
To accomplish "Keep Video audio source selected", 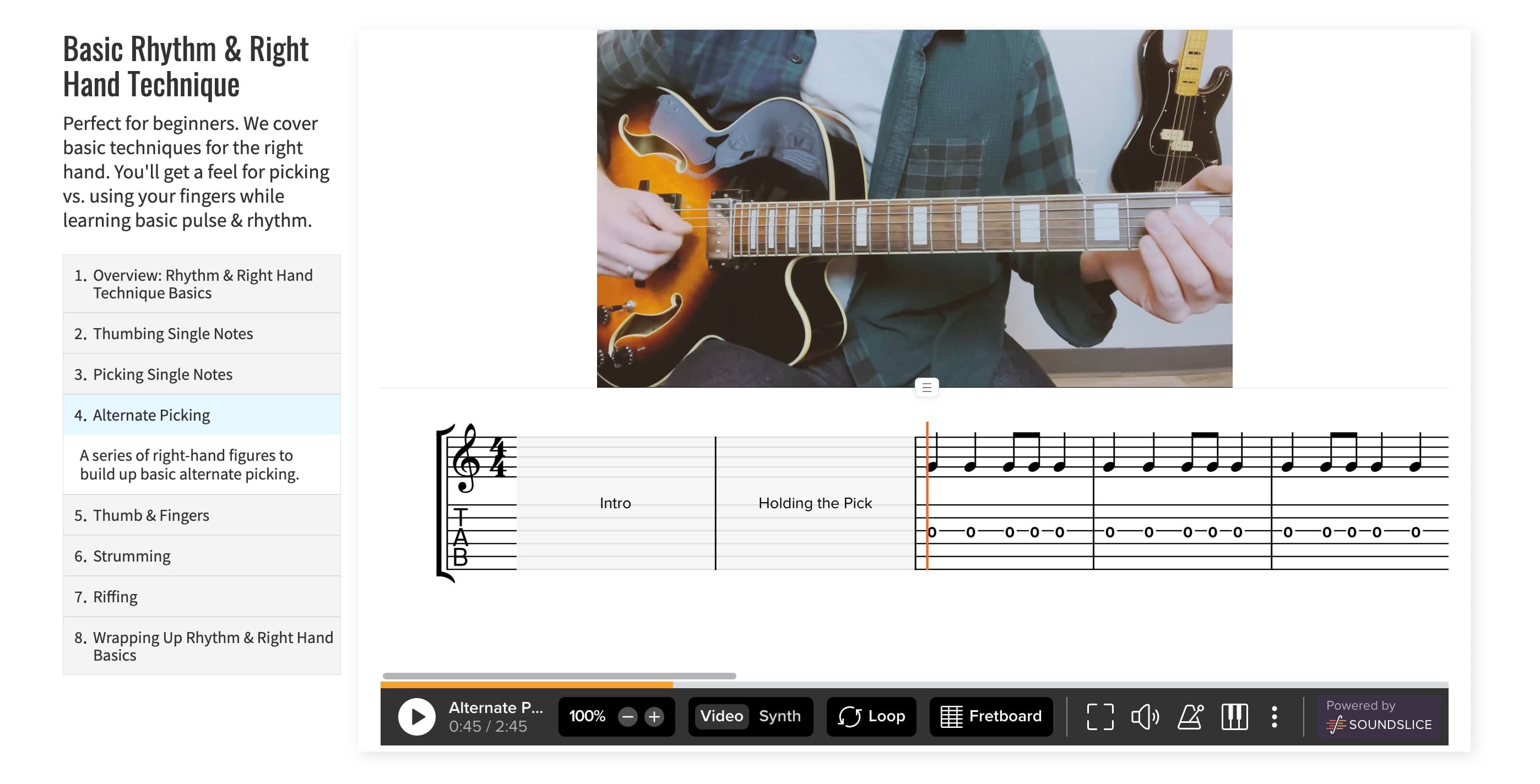I will 720,716.
